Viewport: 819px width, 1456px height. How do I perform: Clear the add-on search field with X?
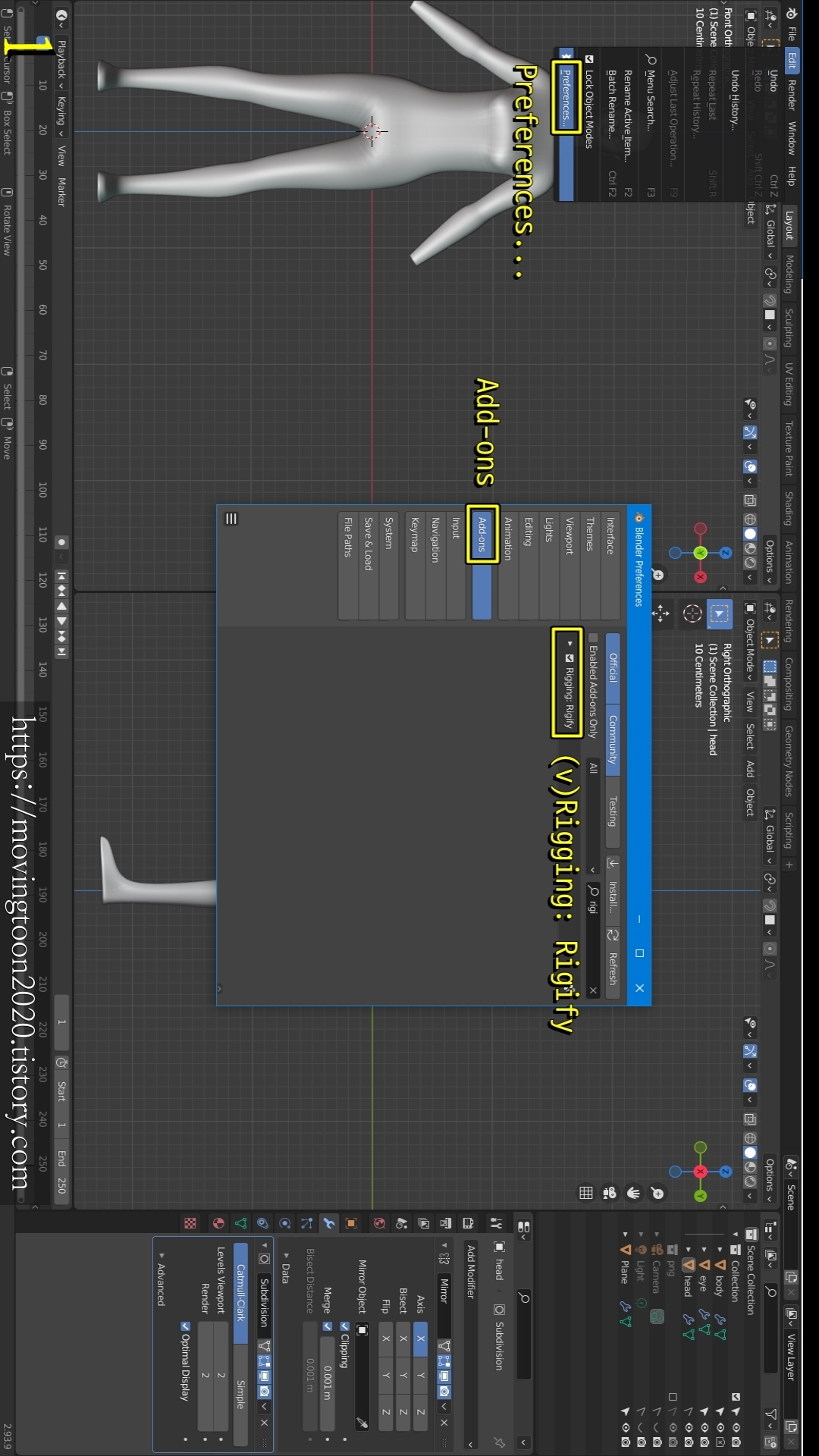coord(593,990)
